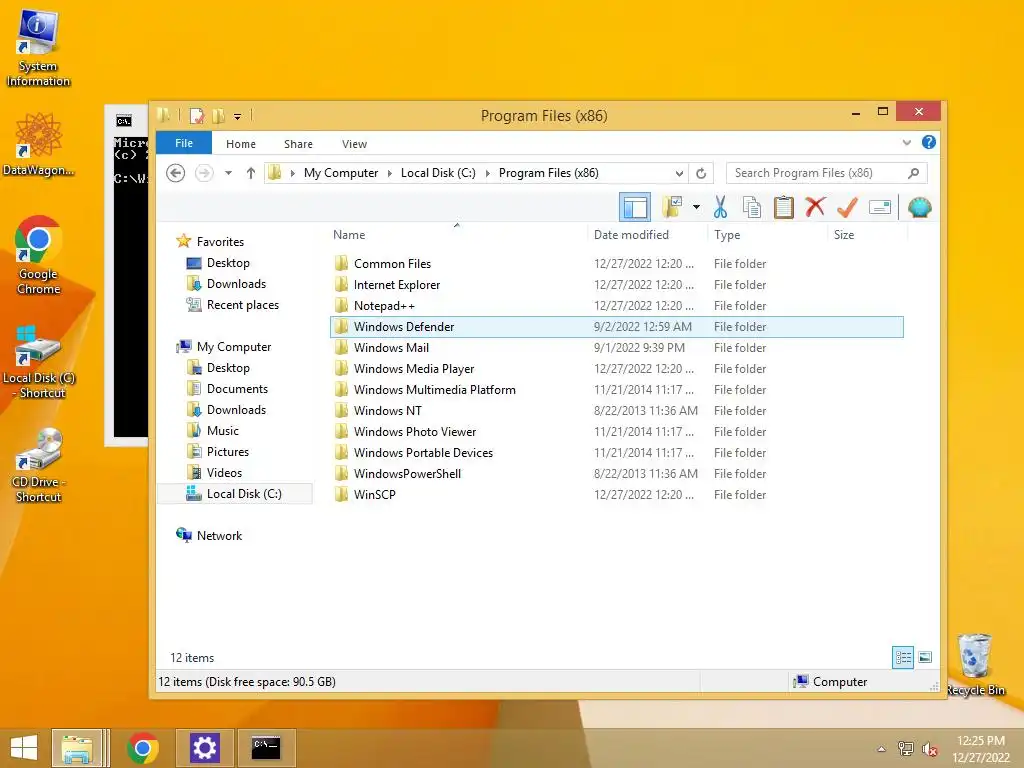Go back with the Back arrow button
The image size is (1024, 768).
click(175, 173)
